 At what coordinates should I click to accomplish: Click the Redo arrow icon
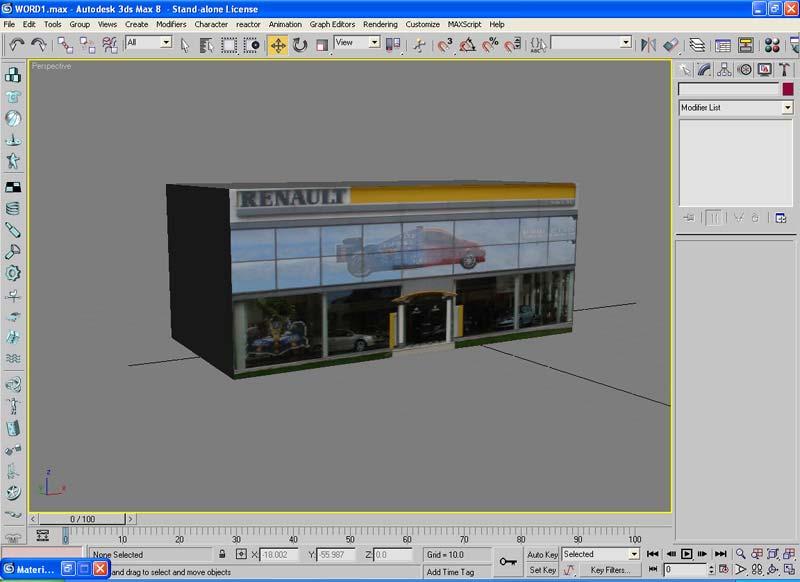[39, 45]
